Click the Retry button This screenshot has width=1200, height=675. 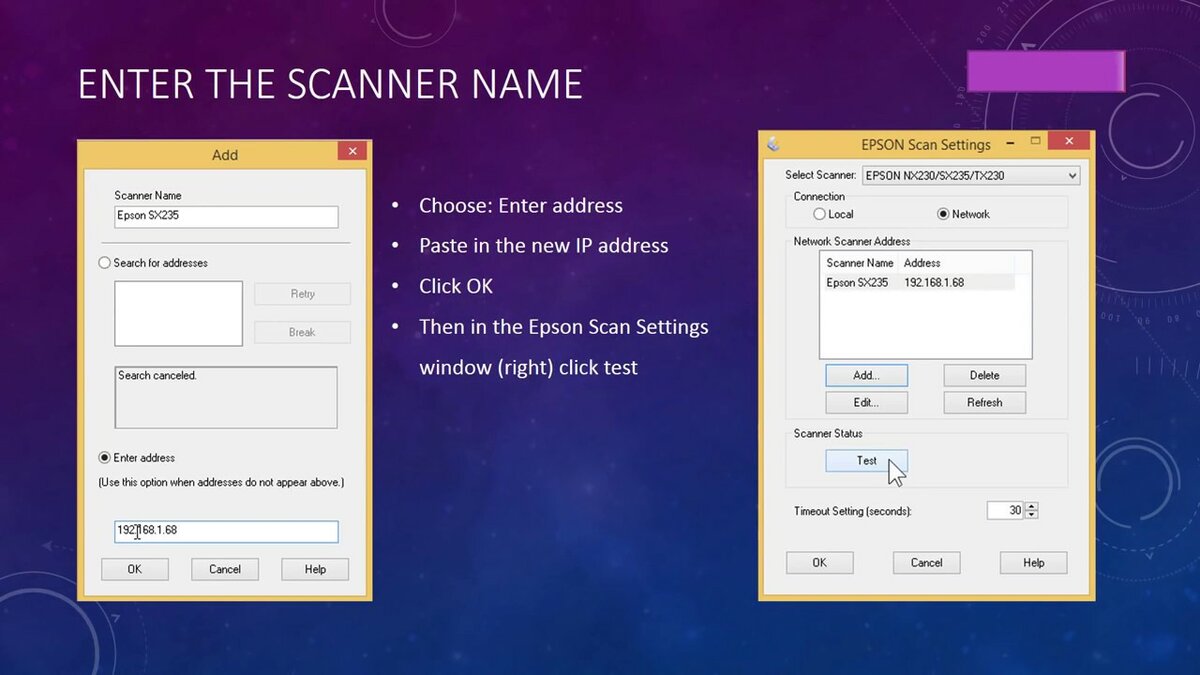point(302,294)
